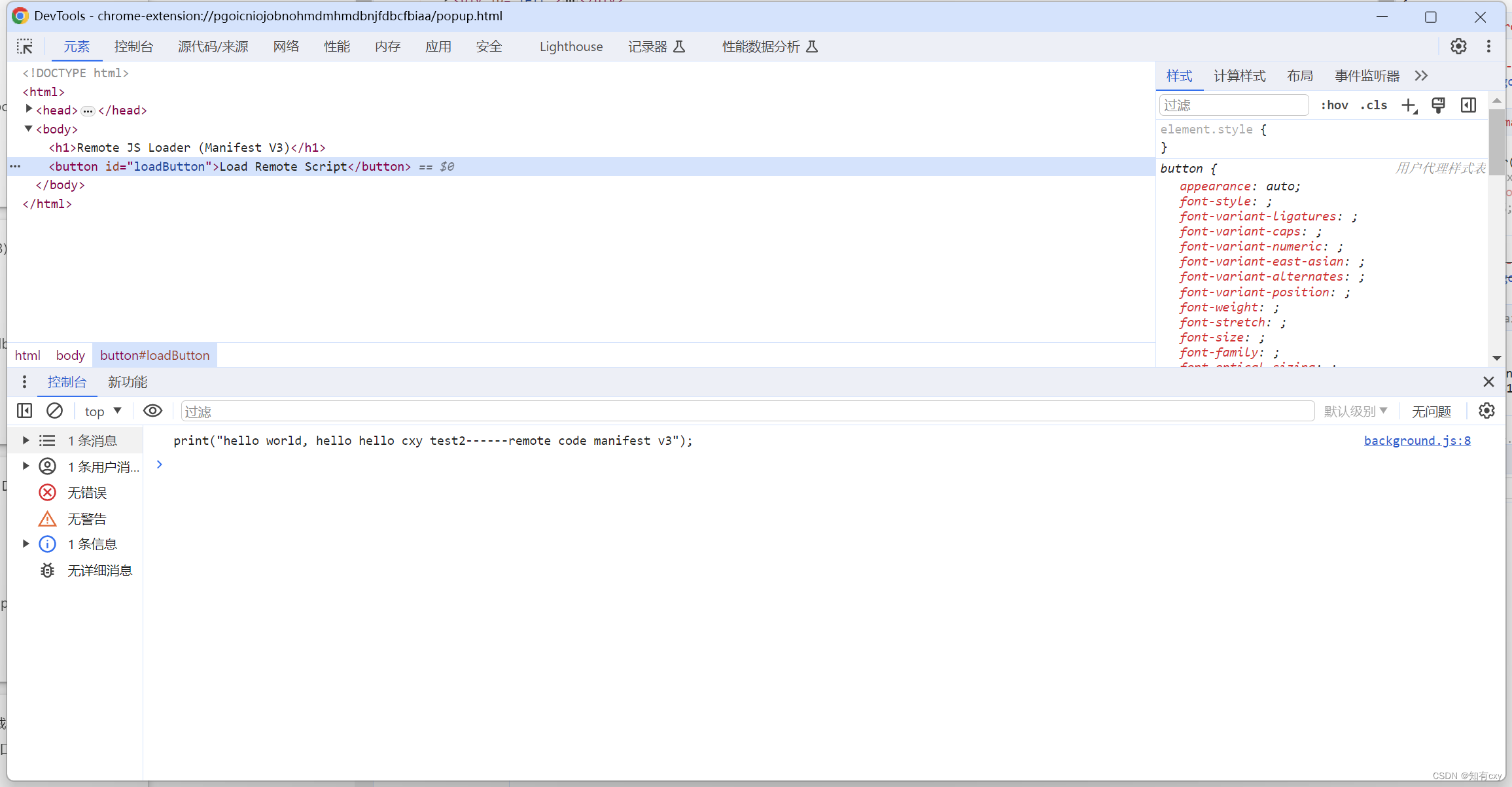Open the top context dropdown
The height and width of the screenshot is (787, 1512).
tap(103, 411)
